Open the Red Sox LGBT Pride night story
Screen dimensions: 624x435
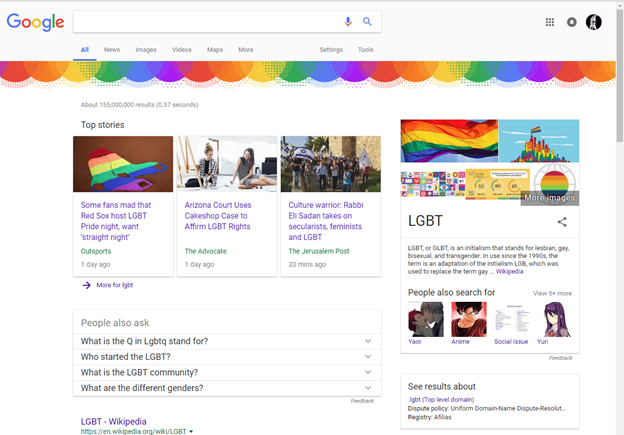[x=116, y=221]
